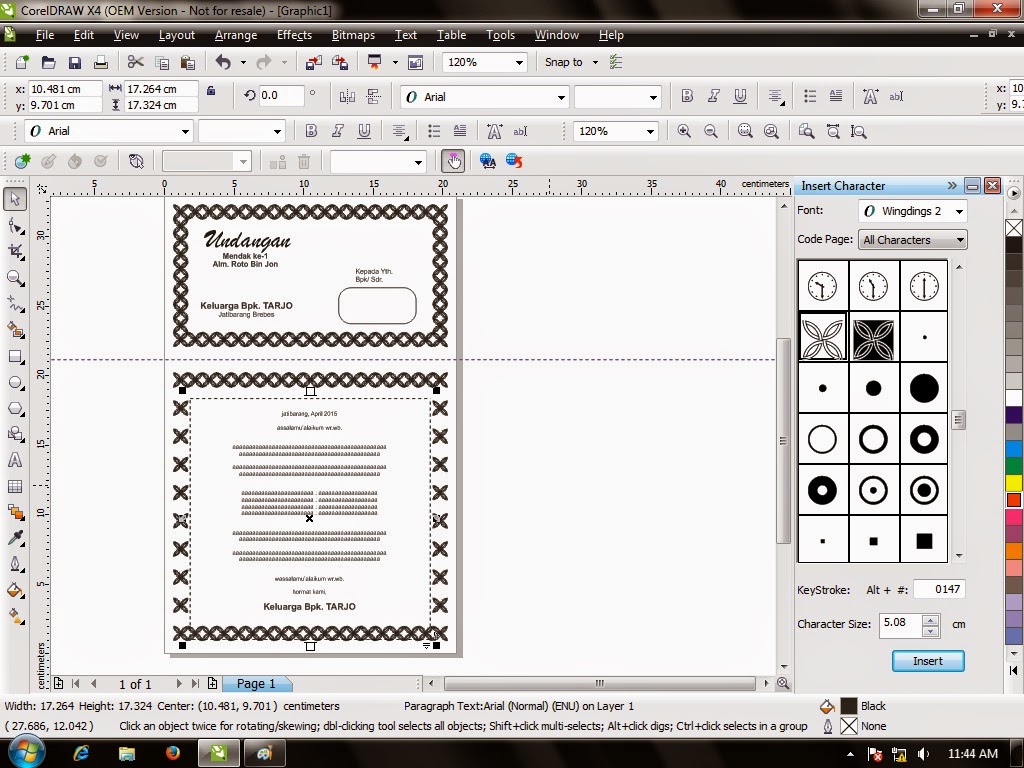The width and height of the screenshot is (1024, 768).
Task: Toggle bullets in the property bar
Action: pos(810,96)
